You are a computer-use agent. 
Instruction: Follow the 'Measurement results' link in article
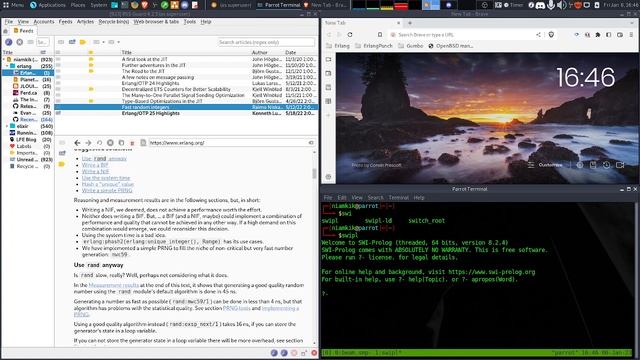pyautogui.click(x=113, y=285)
